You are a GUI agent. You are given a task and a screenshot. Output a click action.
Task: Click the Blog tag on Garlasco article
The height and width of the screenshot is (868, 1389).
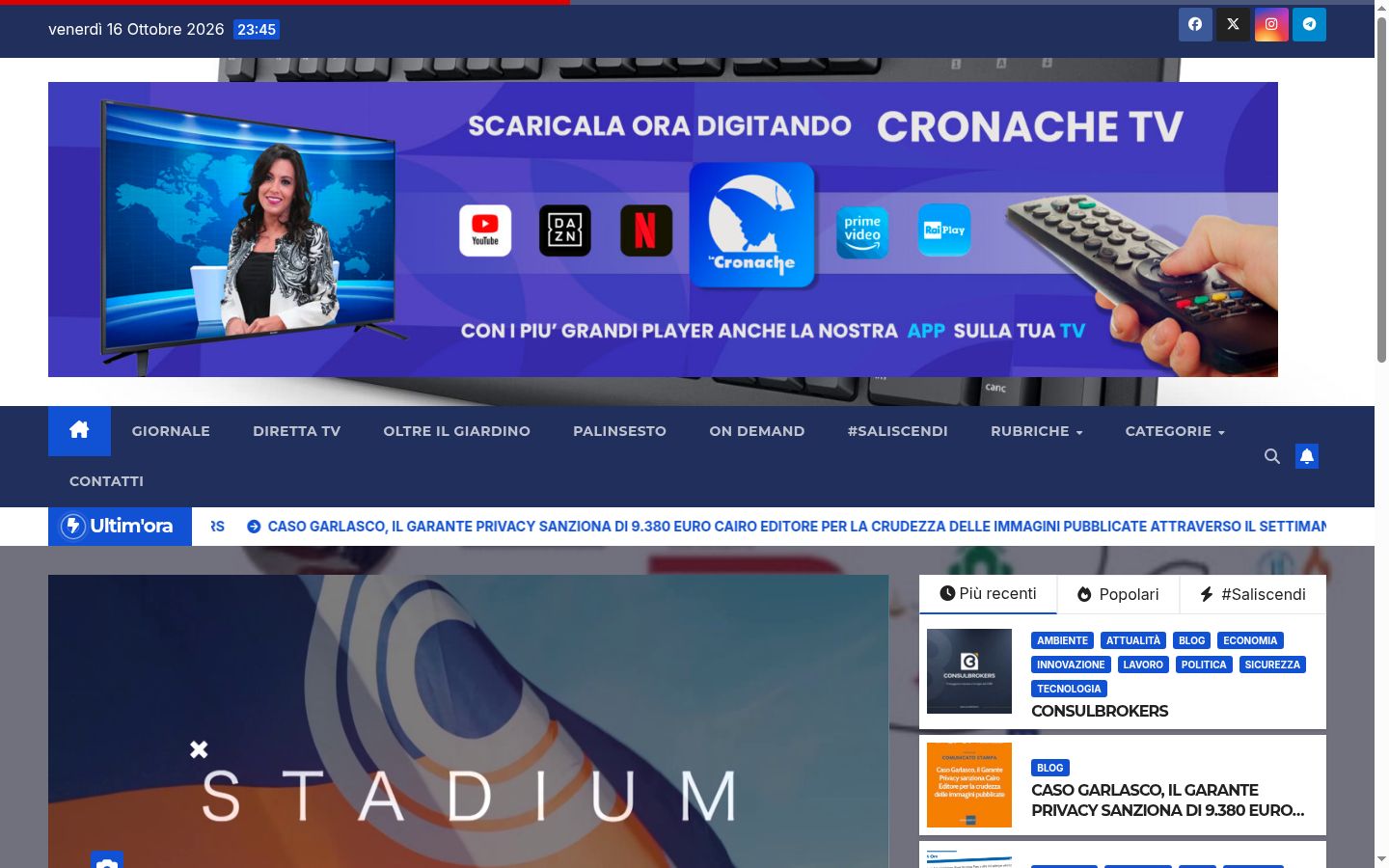1050,768
